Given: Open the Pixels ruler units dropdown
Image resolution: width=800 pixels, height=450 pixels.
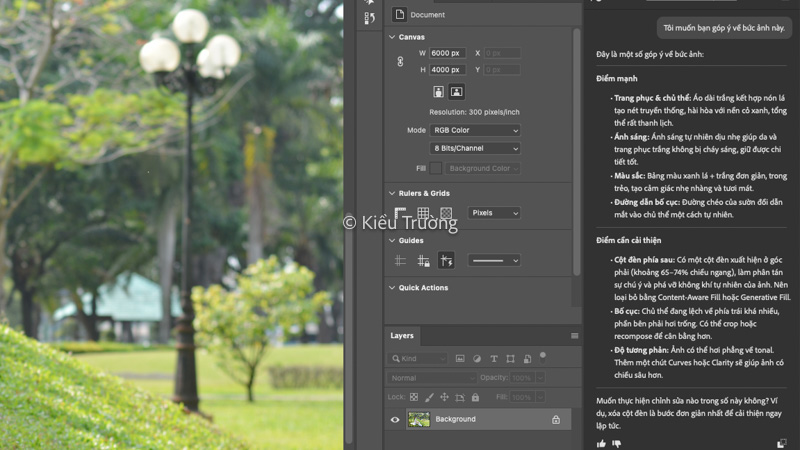Looking at the screenshot, I should pos(494,213).
